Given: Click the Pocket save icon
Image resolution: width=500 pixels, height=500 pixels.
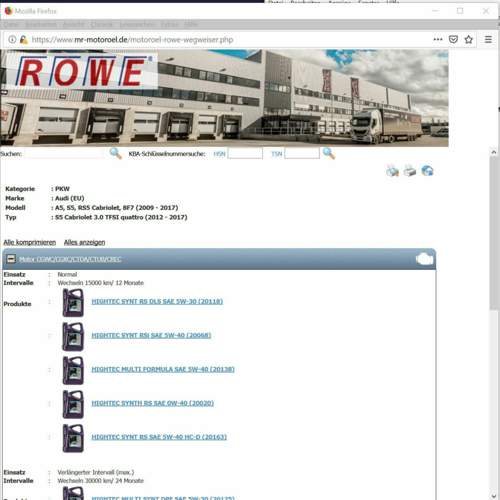Looking at the screenshot, I should [453, 39].
